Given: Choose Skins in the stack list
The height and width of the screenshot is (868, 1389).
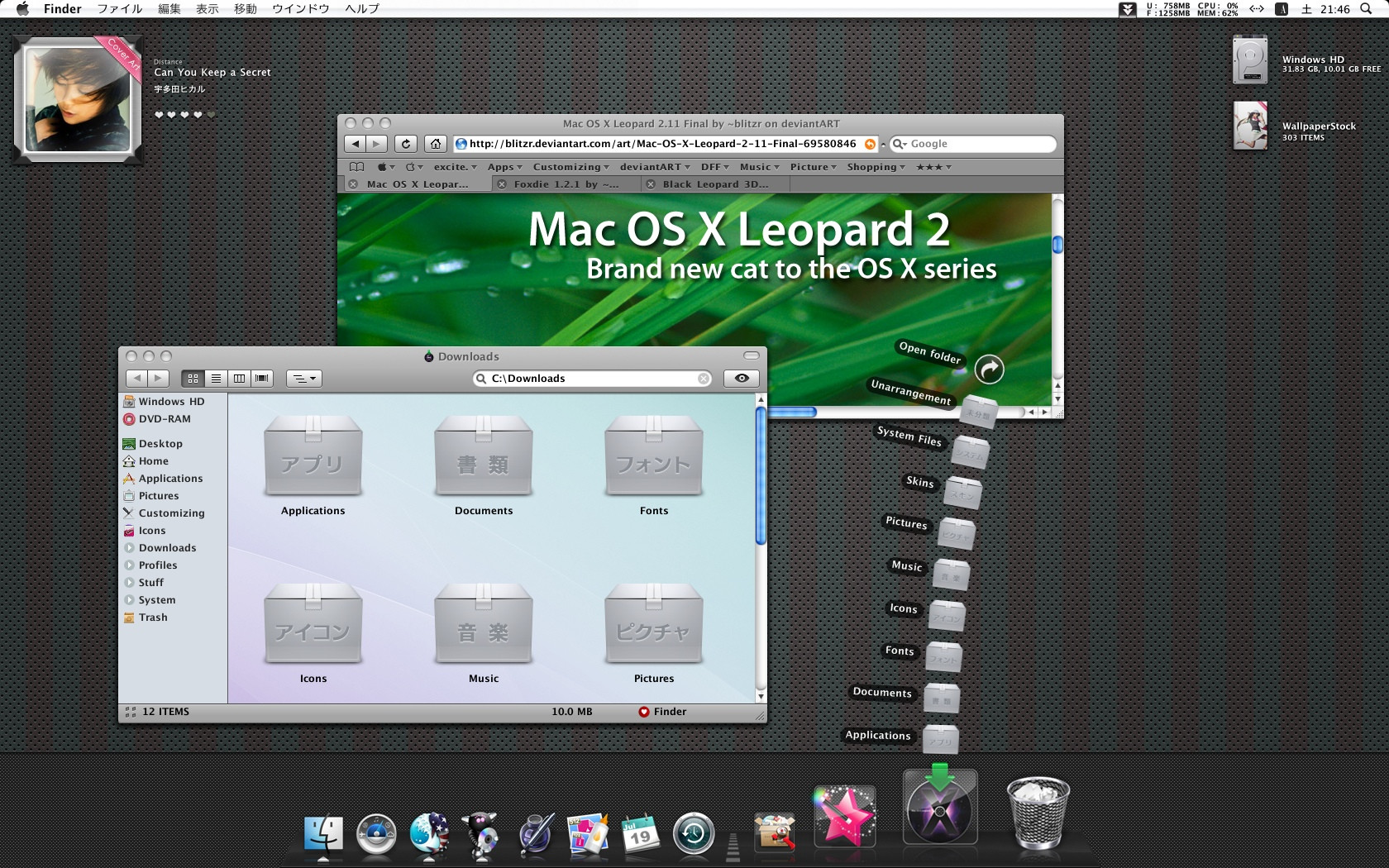Looking at the screenshot, I should 920,482.
